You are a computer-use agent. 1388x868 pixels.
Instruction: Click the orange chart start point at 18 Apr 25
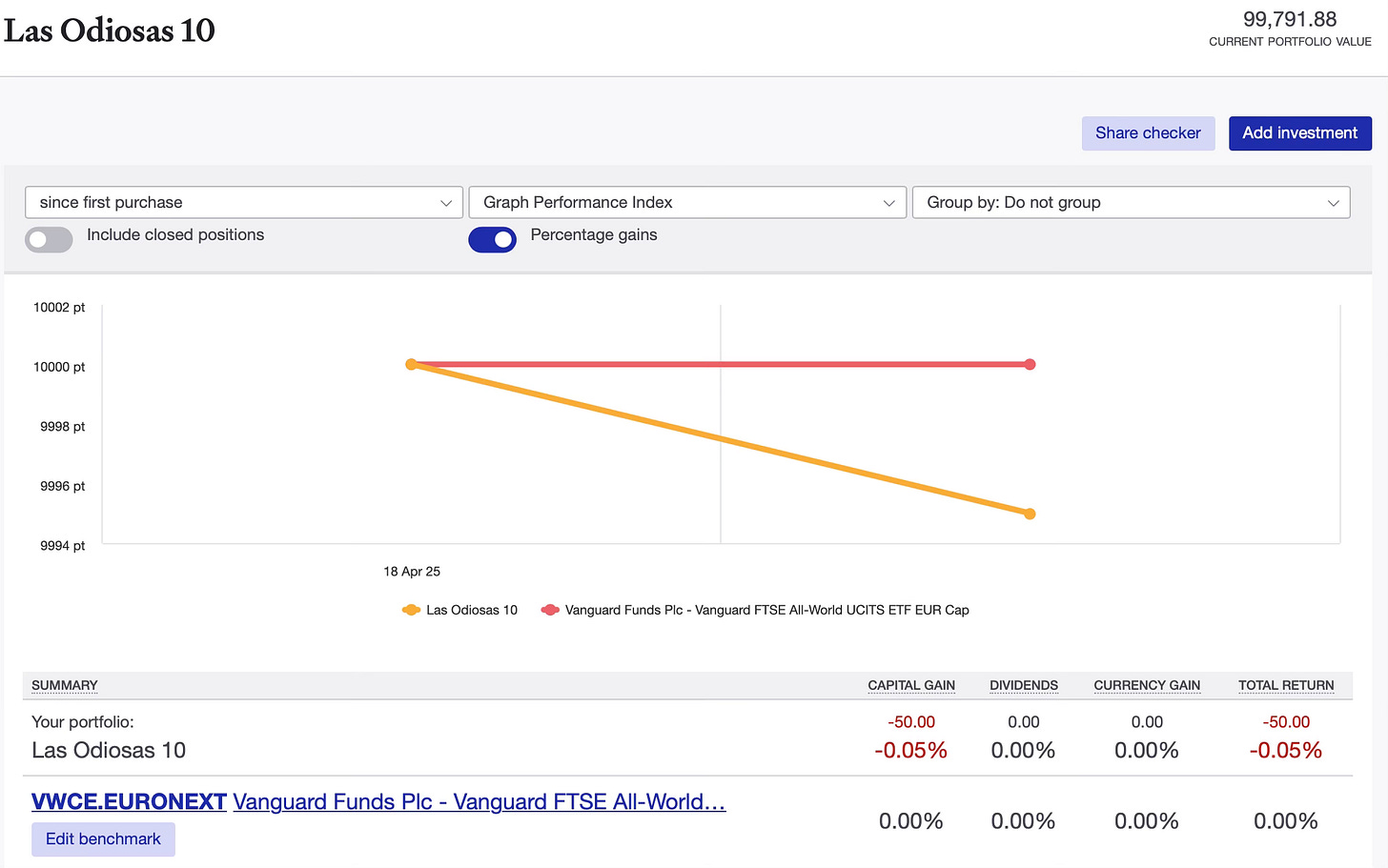coord(412,364)
